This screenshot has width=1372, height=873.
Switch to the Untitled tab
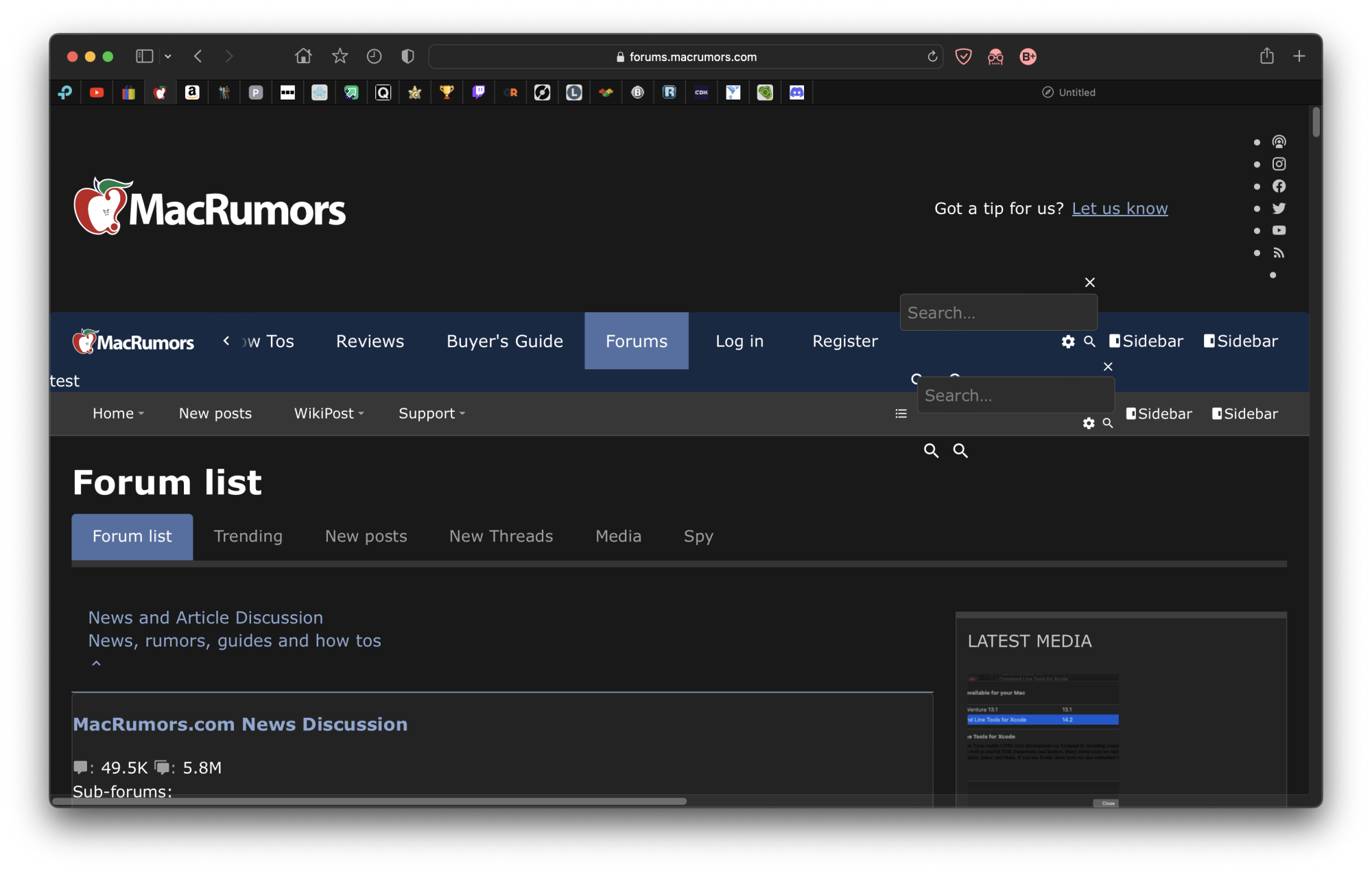point(1068,93)
